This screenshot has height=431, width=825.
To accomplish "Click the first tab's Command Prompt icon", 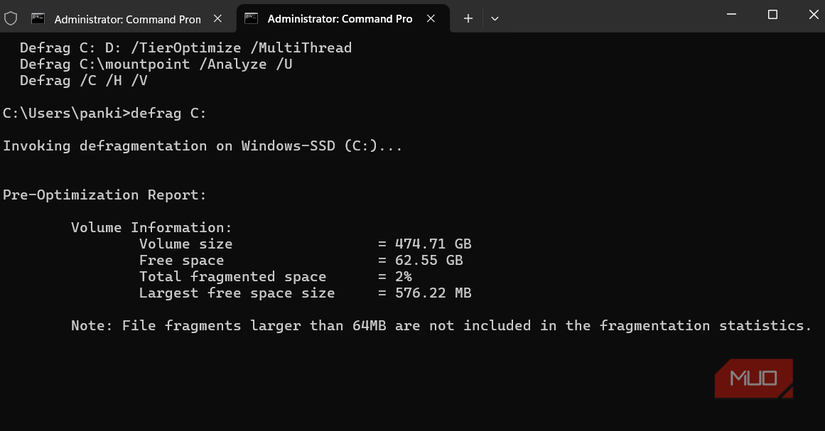I will [38, 18].
